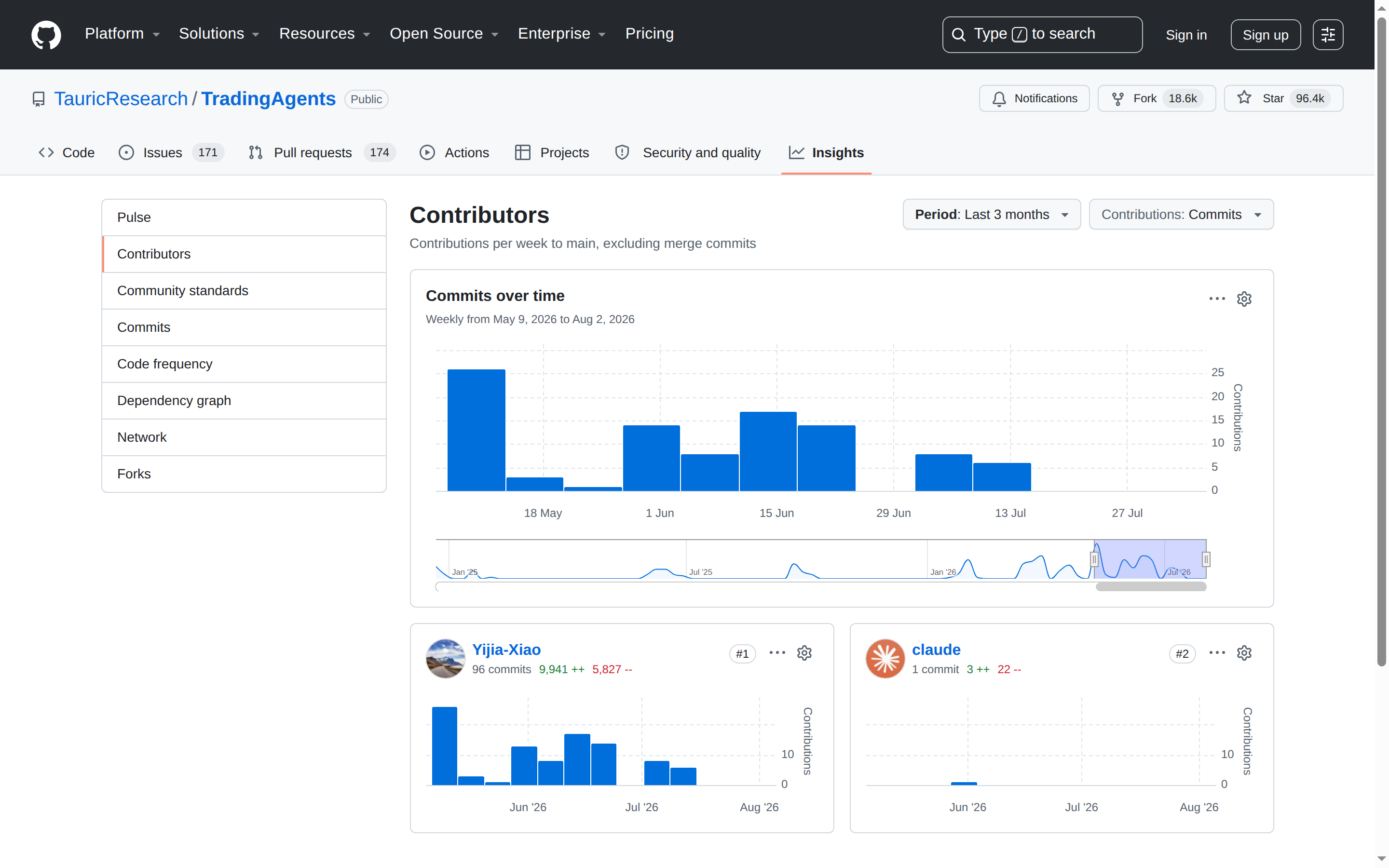Select Community standards in the sidebar
The width and height of the screenshot is (1389, 868).
pyautogui.click(x=244, y=290)
